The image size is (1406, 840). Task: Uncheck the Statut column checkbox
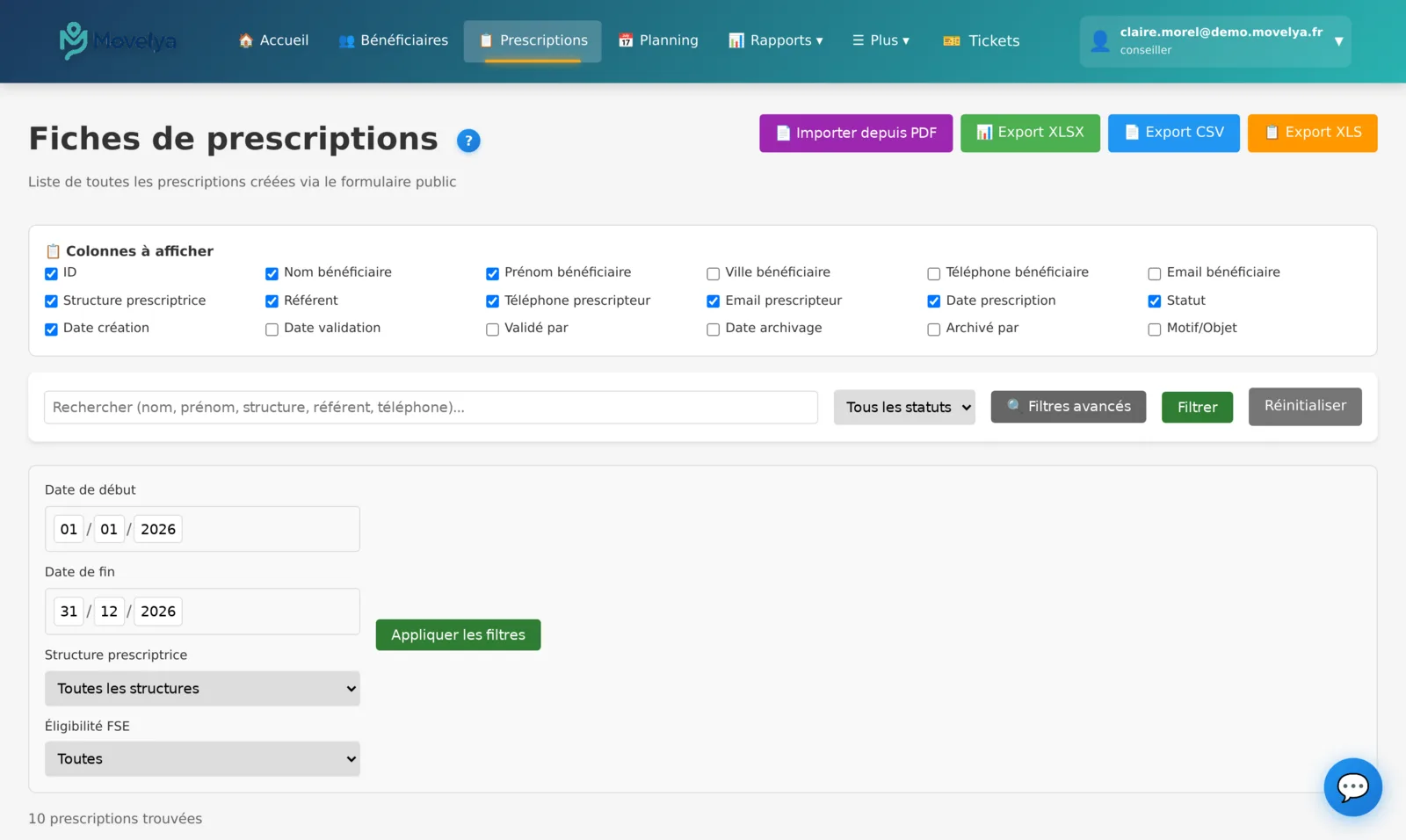(x=1154, y=301)
